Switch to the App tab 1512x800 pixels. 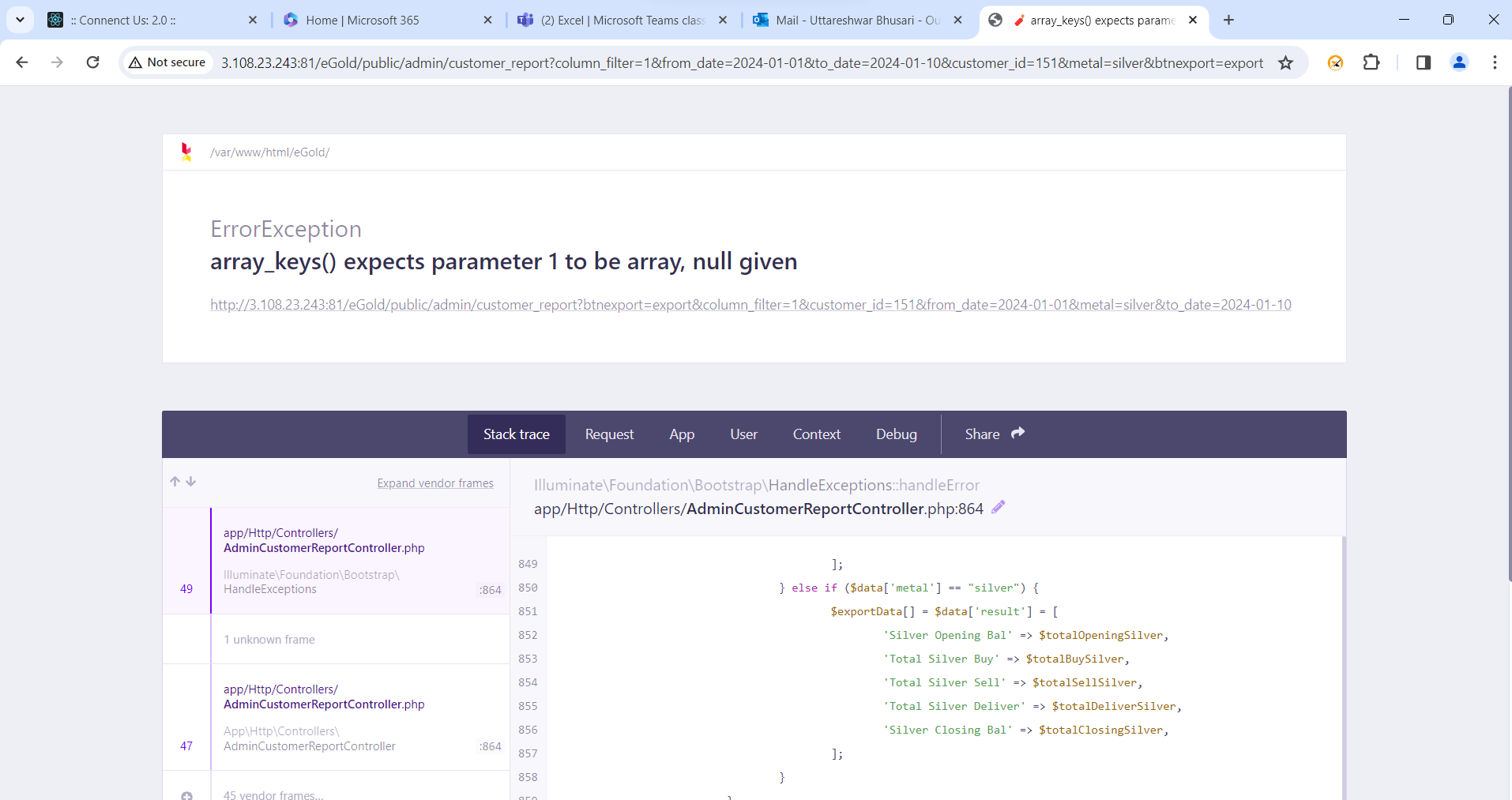[682, 434]
